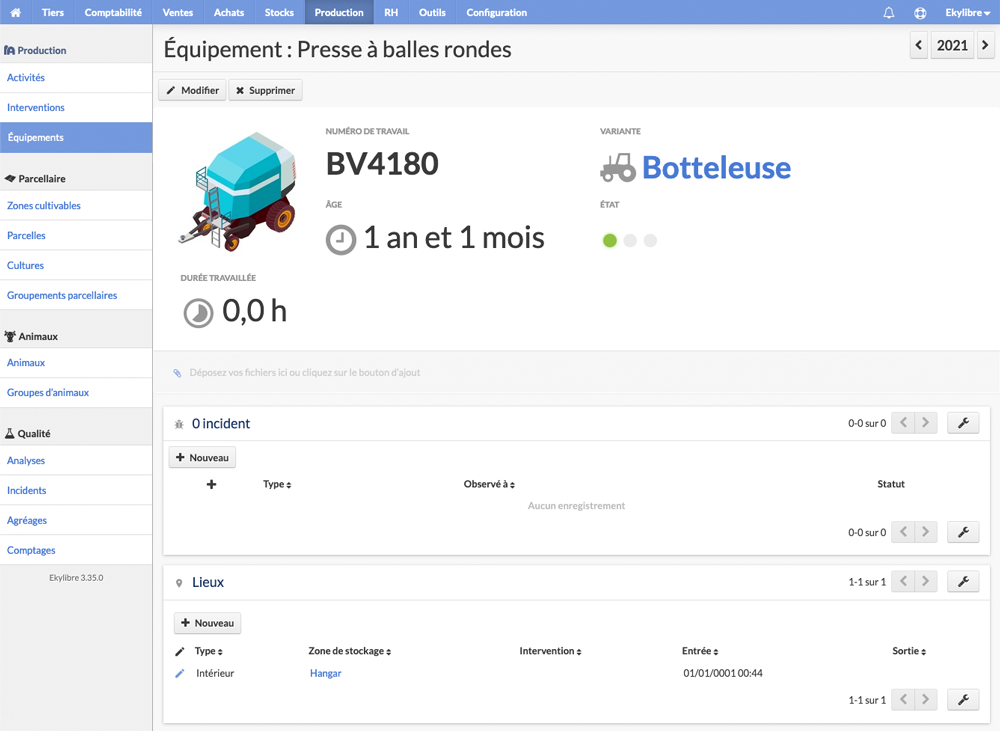Select the third gray state dot
Image resolution: width=1000 pixels, height=731 pixels.
[x=650, y=240]
